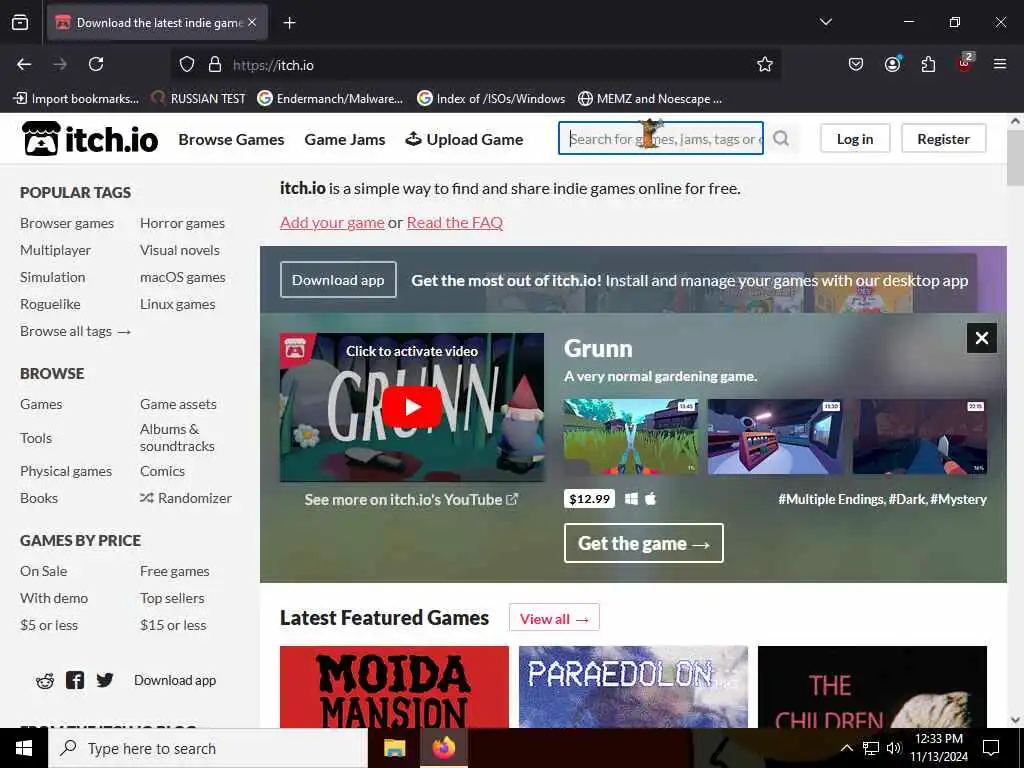Viewport: 1024px width, 768px height.
Task: Click the Firefox forward arrow
Action: pos(60,64)
